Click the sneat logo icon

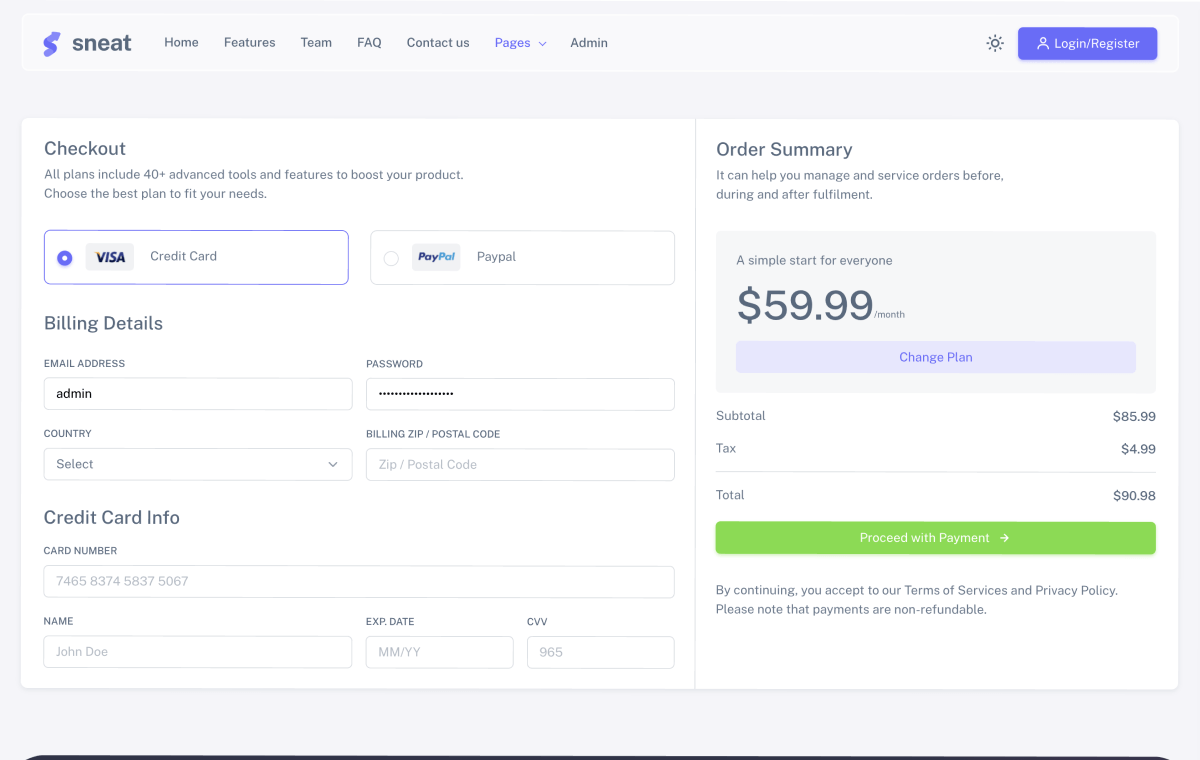[52, 42]
